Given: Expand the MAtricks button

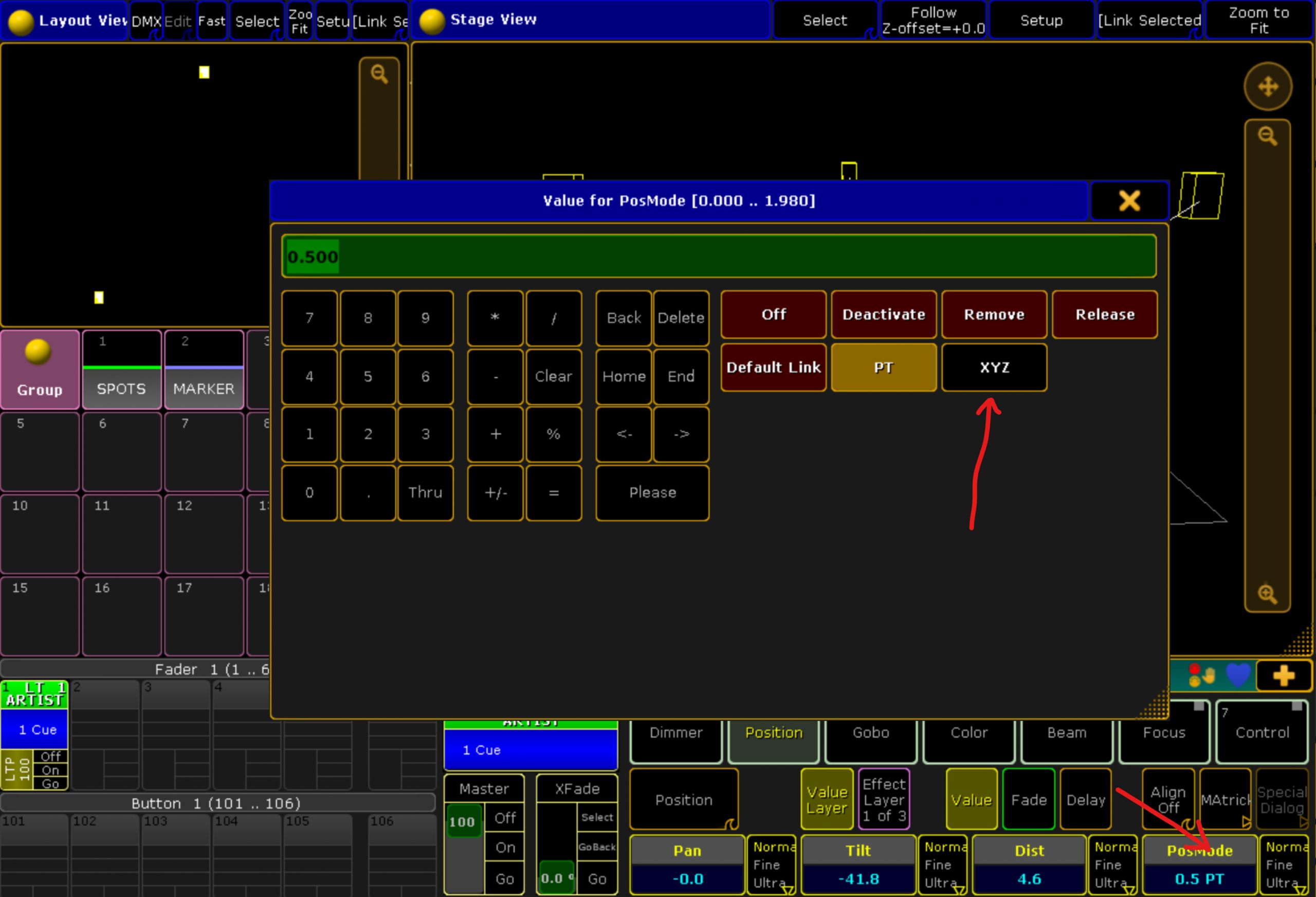Looking at the screenshot, I should pos(1226,800).
